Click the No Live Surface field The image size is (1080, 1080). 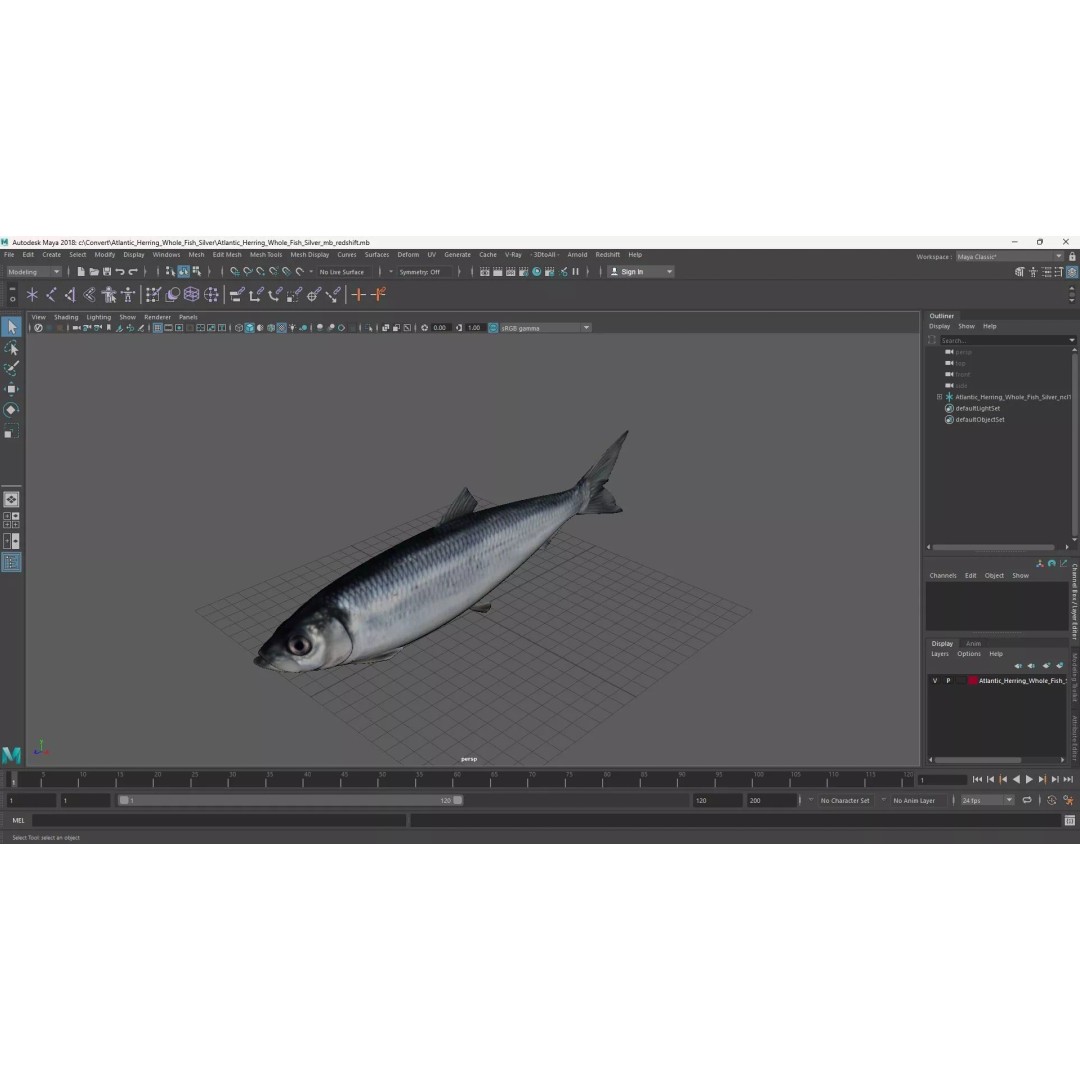(x=342, y=272)
